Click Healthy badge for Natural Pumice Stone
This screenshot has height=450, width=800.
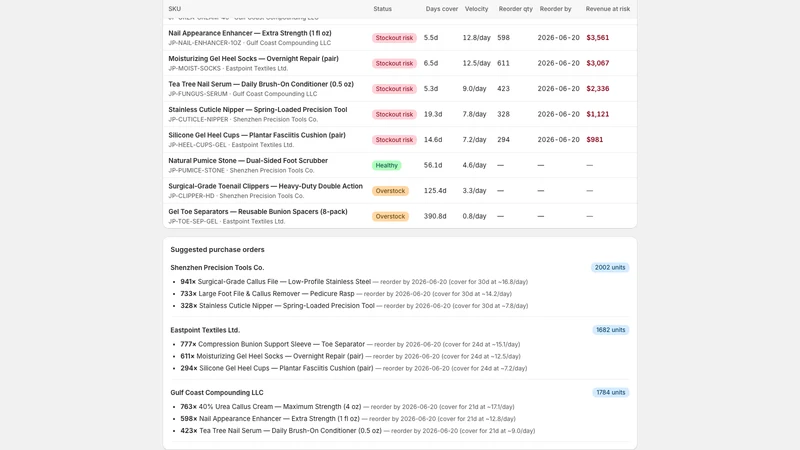[386, 165]
